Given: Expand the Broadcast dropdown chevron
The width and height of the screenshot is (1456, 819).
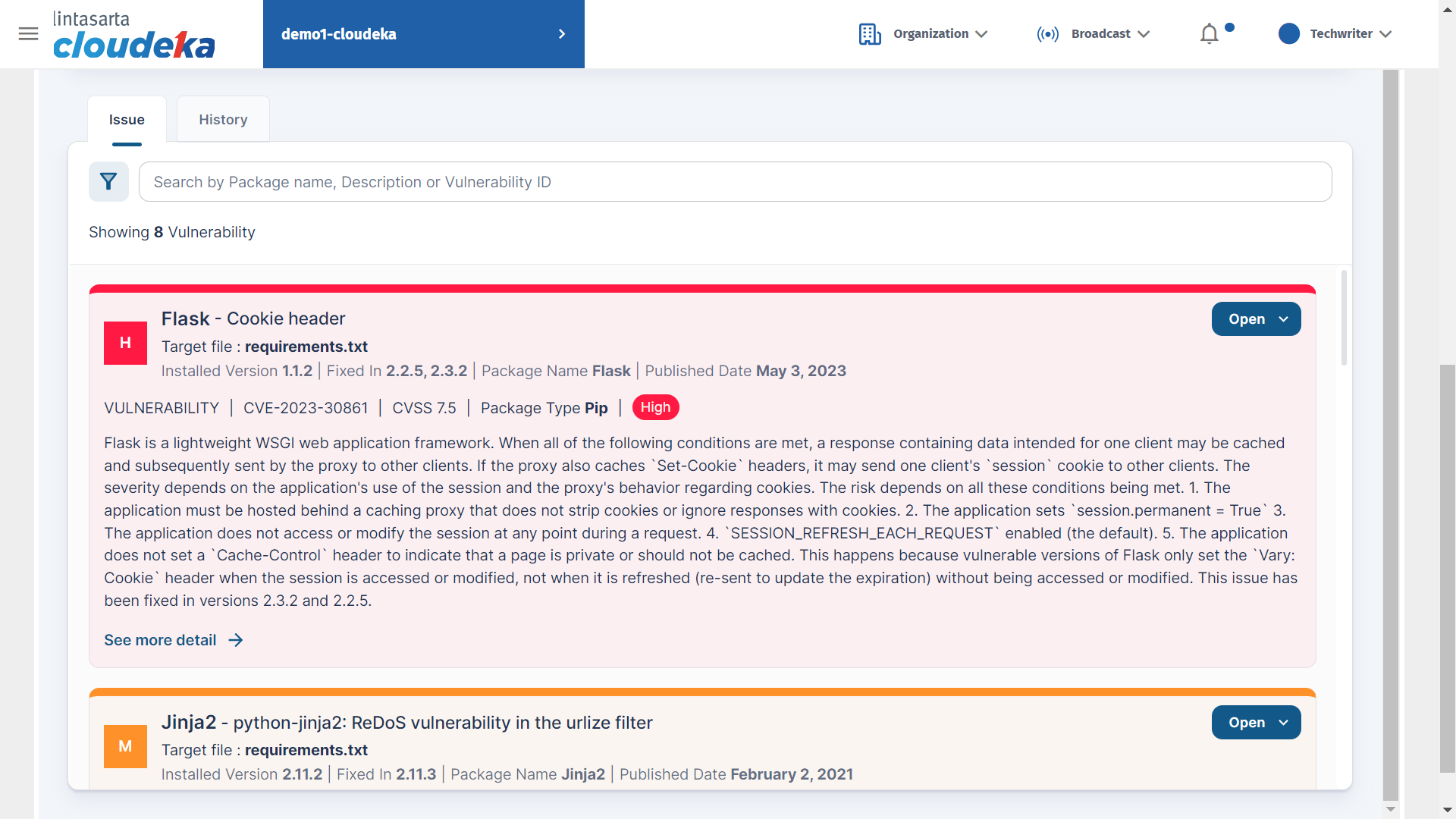Looking at the screenshot, I should (x=1144, y=34).
